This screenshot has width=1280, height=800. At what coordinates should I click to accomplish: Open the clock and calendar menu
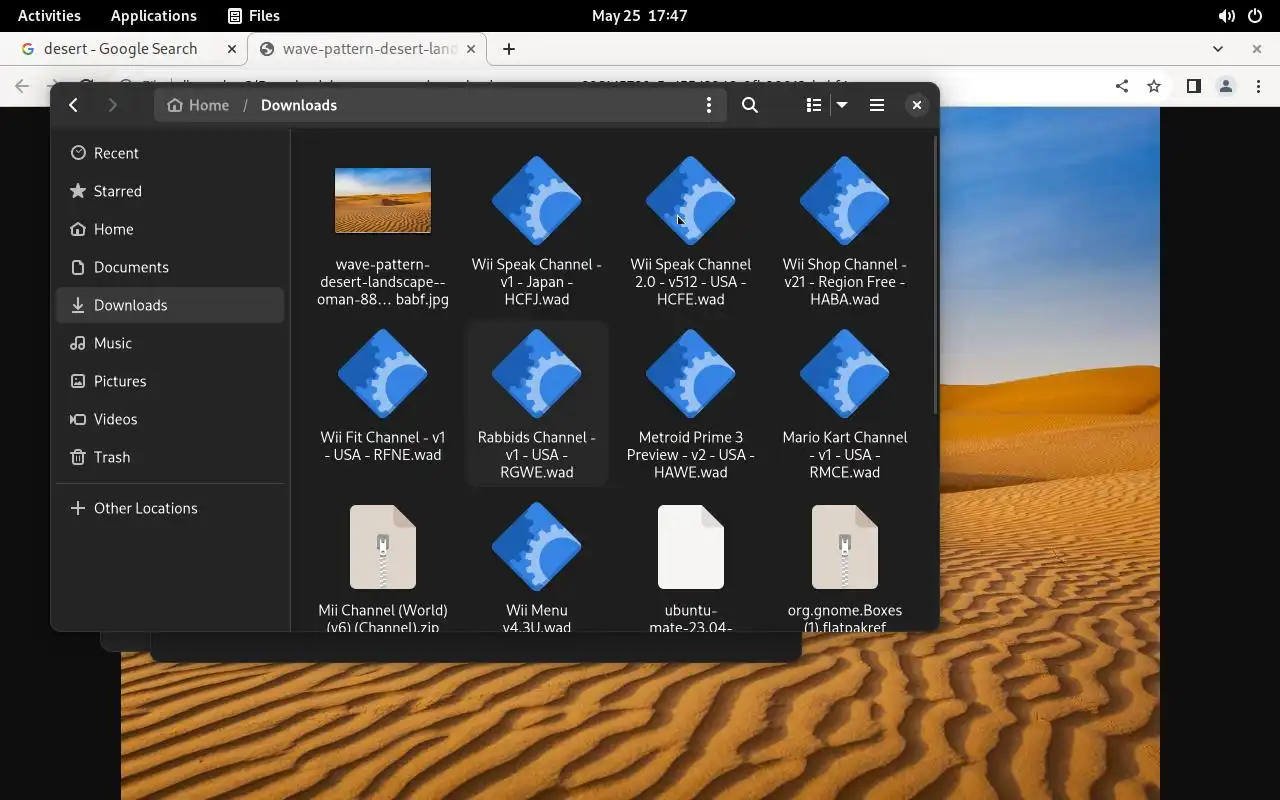(640, 15)
